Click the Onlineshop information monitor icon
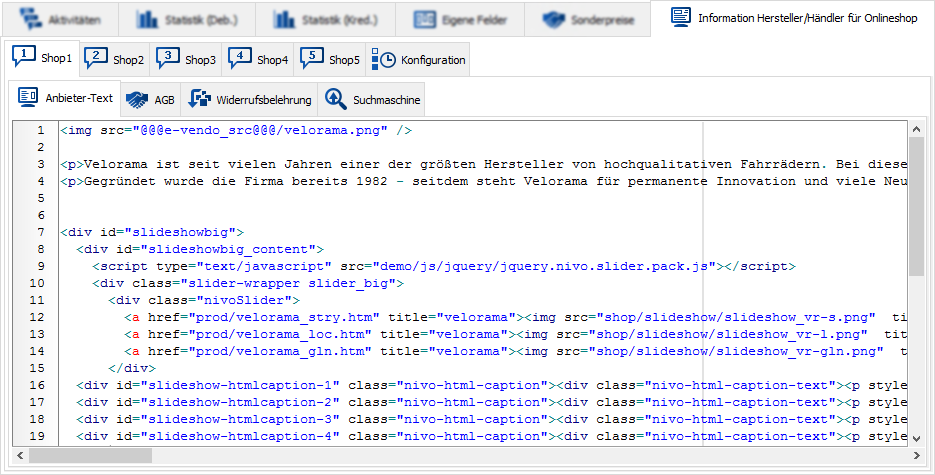Viewport: 935px width, 475px height. [x=680, y=17]
